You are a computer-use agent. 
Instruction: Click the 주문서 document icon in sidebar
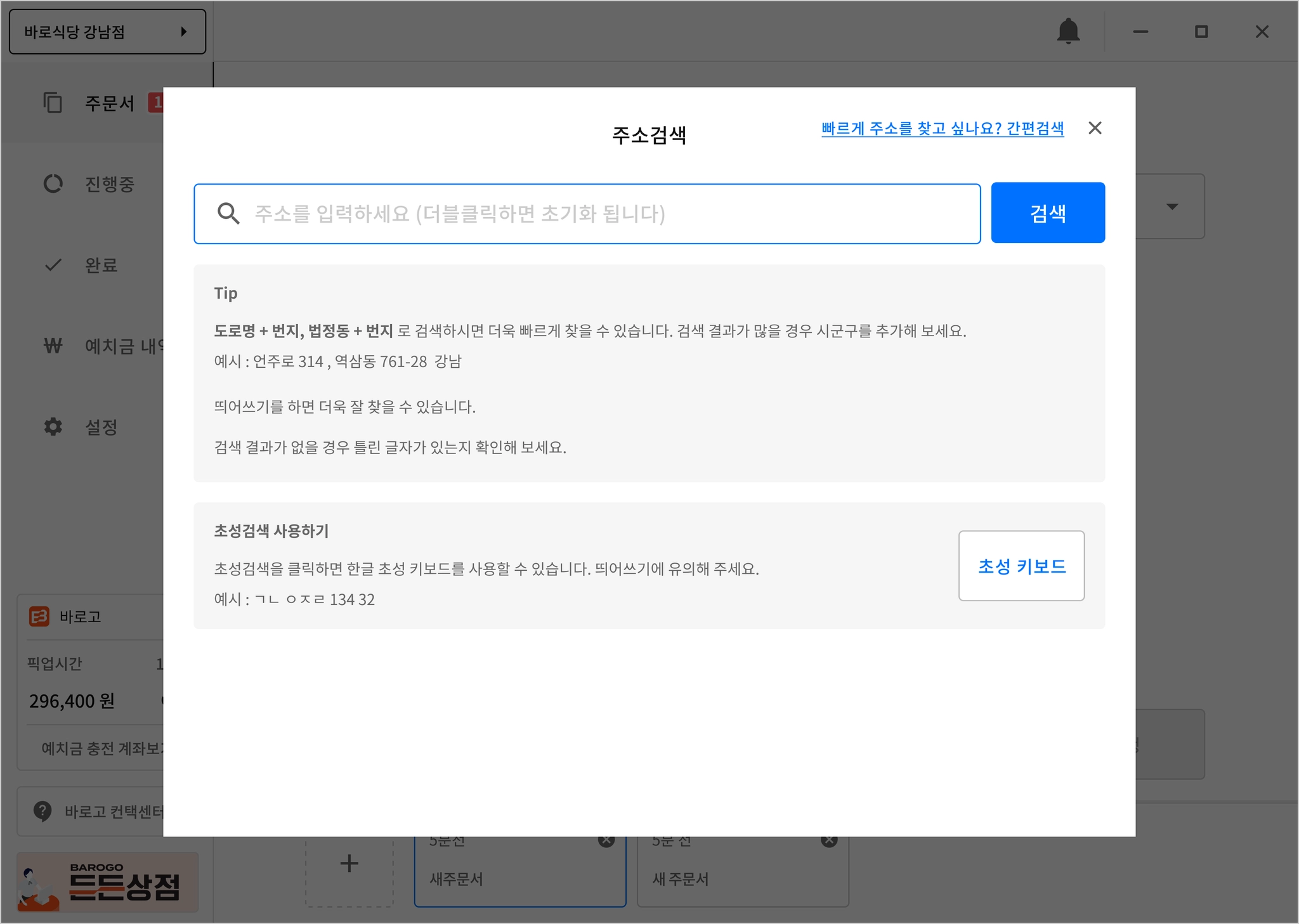pyautogui.click(x=53, y=103)
